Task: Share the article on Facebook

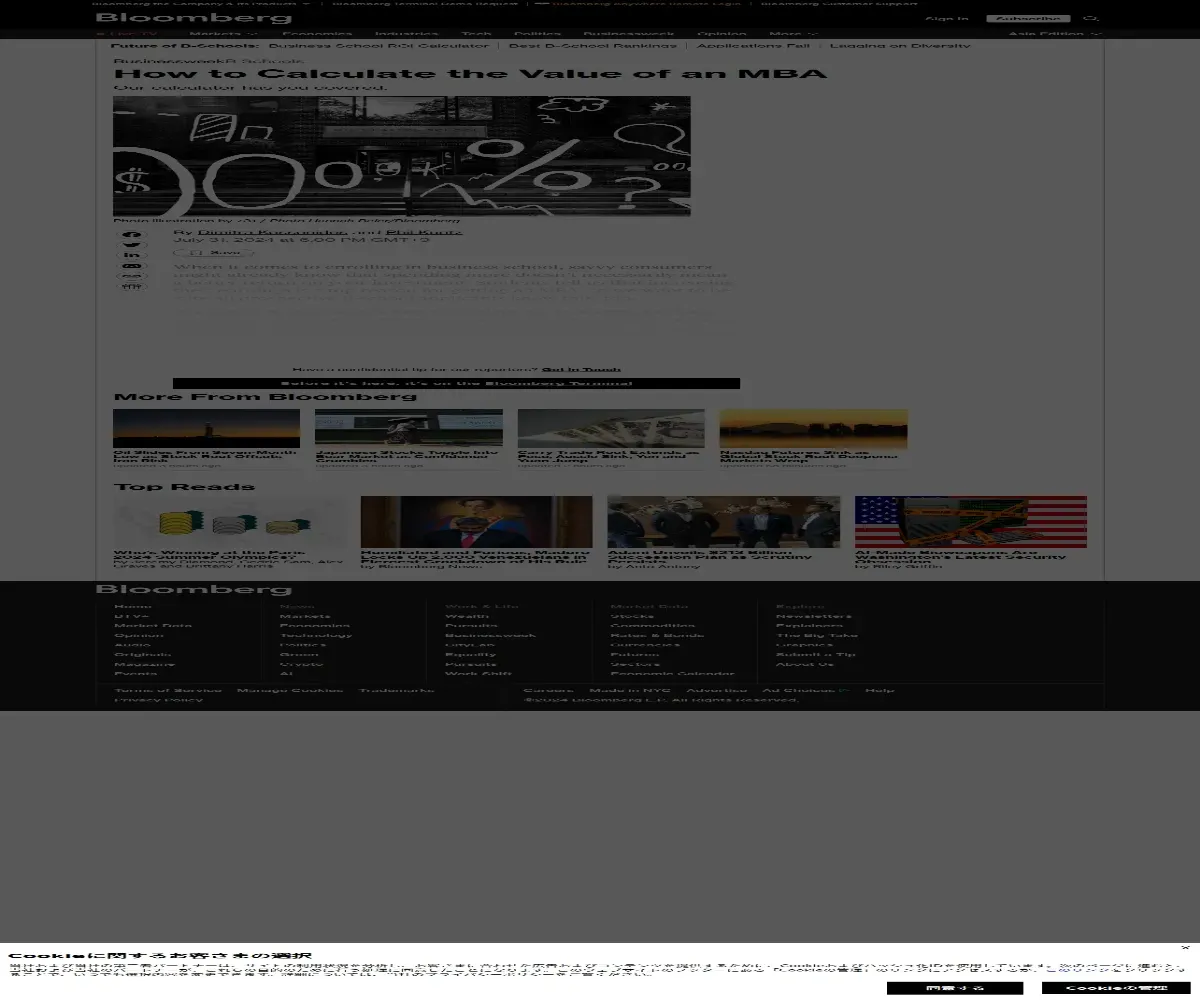Action: pos(132,235)
